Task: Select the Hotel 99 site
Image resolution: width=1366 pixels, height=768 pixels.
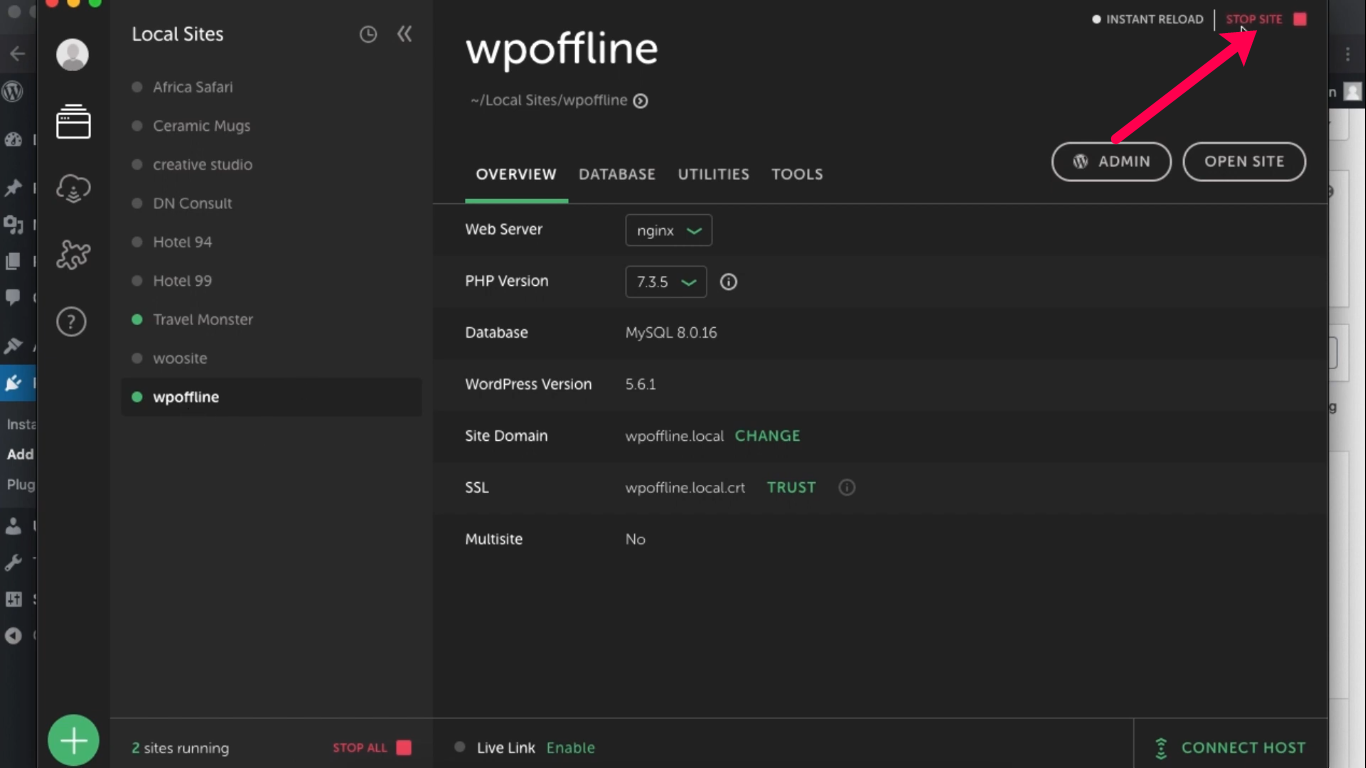Action: pos(271,281)
